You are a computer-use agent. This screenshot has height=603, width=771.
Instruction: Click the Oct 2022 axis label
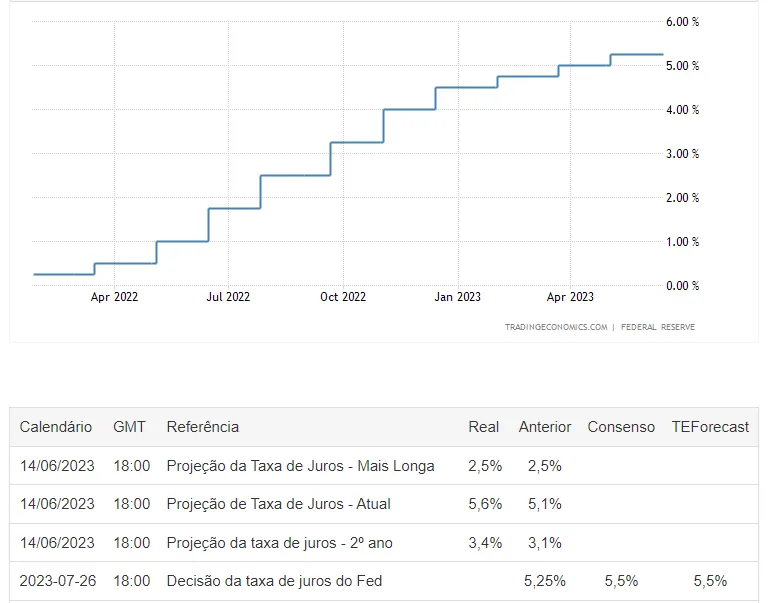point(343,297)
